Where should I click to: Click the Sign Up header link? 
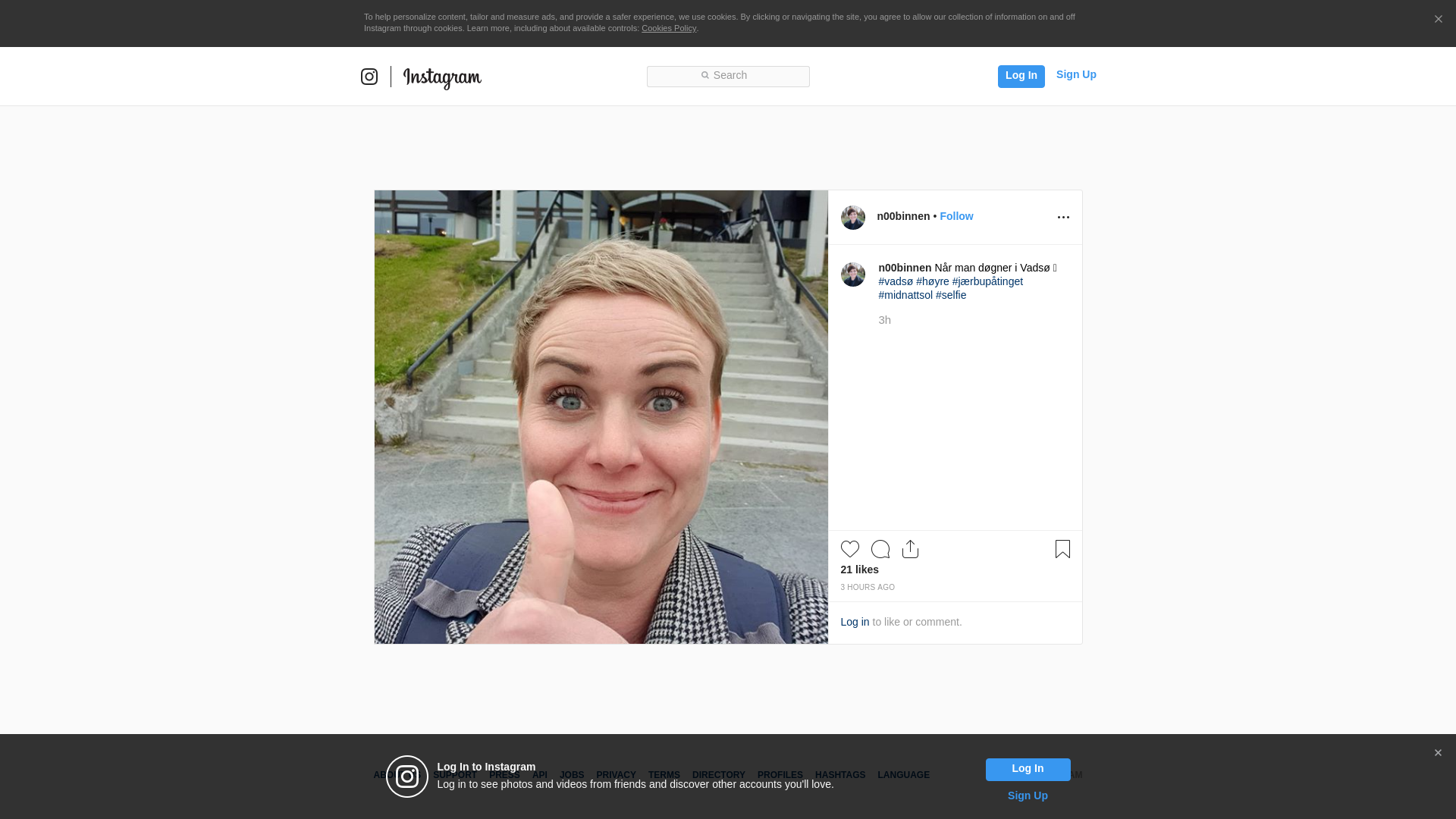pos(1075,74)
